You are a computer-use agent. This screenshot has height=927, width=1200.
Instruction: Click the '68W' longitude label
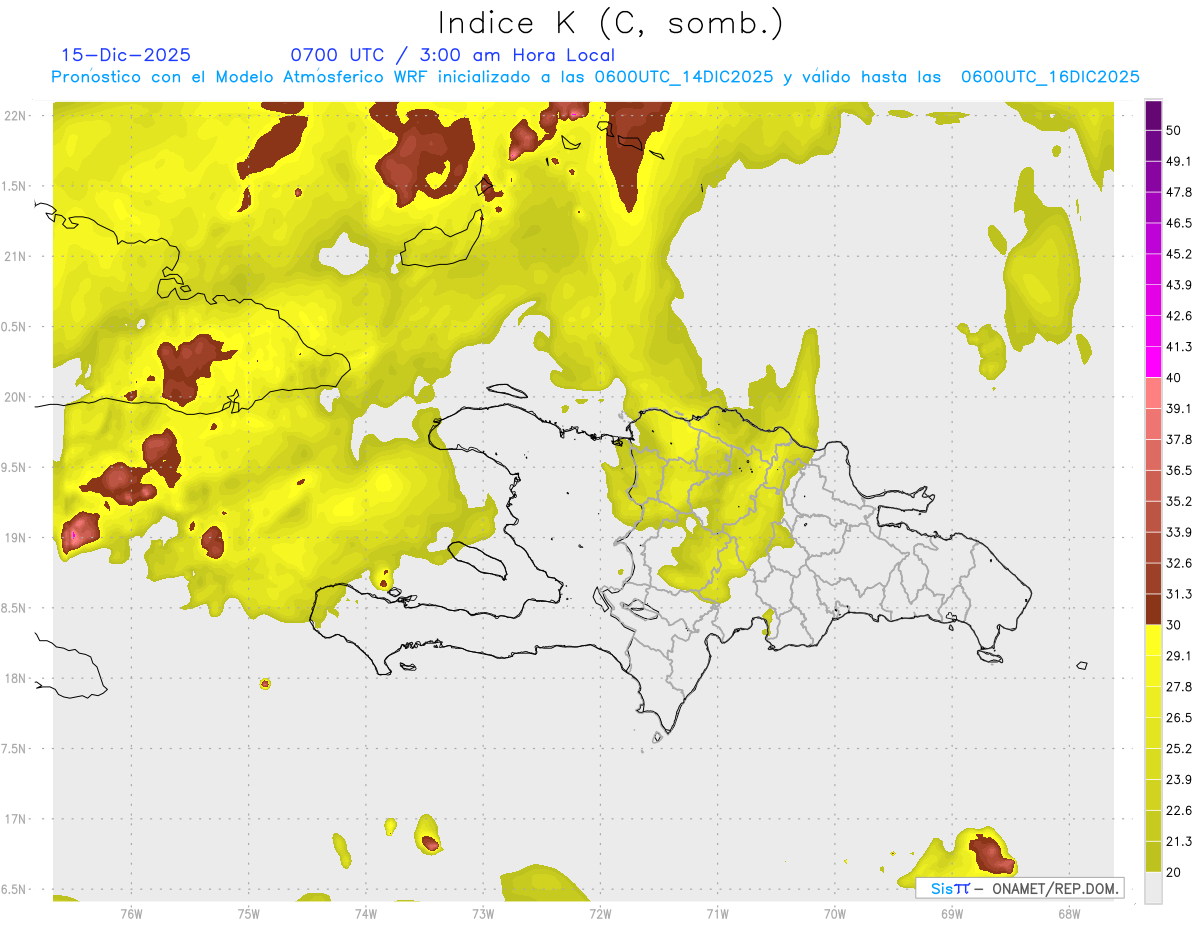coord(1069,913)
